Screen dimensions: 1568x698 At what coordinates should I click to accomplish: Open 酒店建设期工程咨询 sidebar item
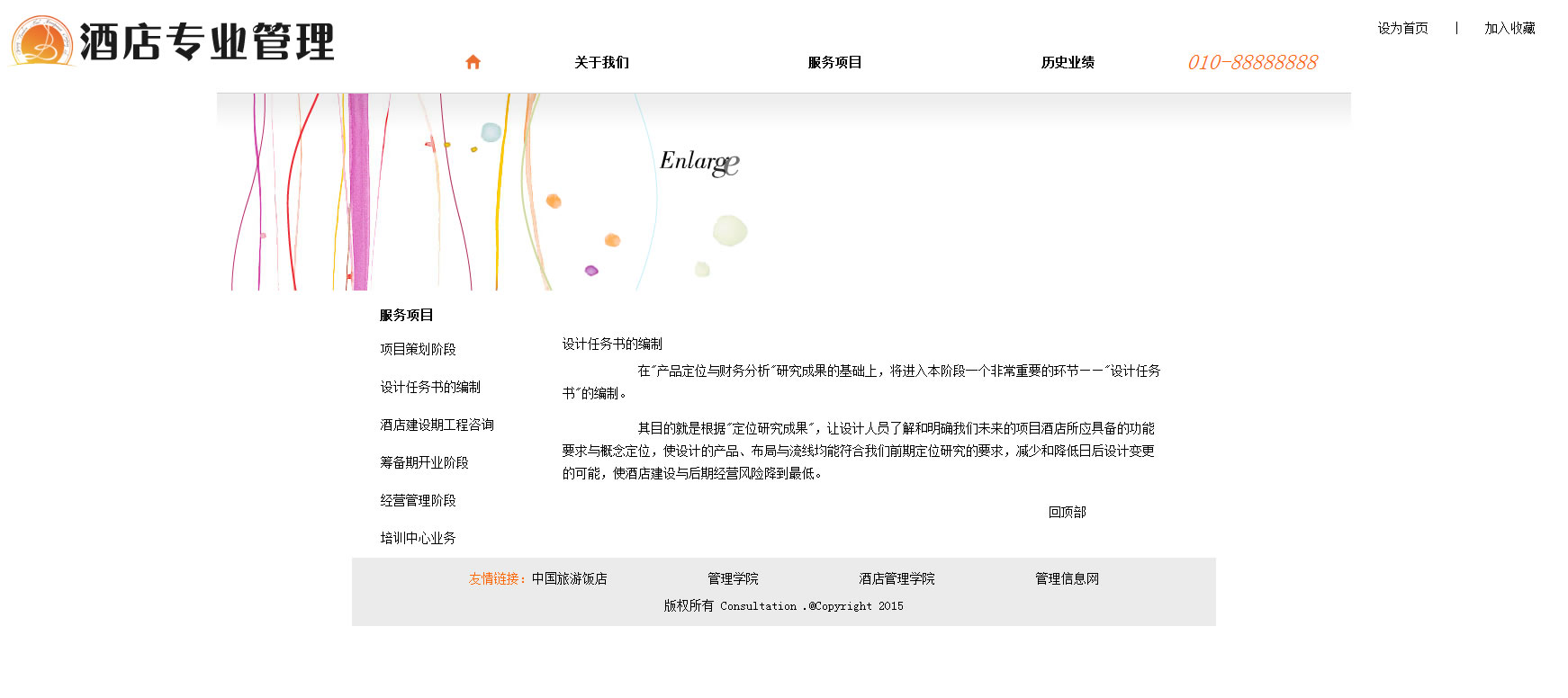437,425
